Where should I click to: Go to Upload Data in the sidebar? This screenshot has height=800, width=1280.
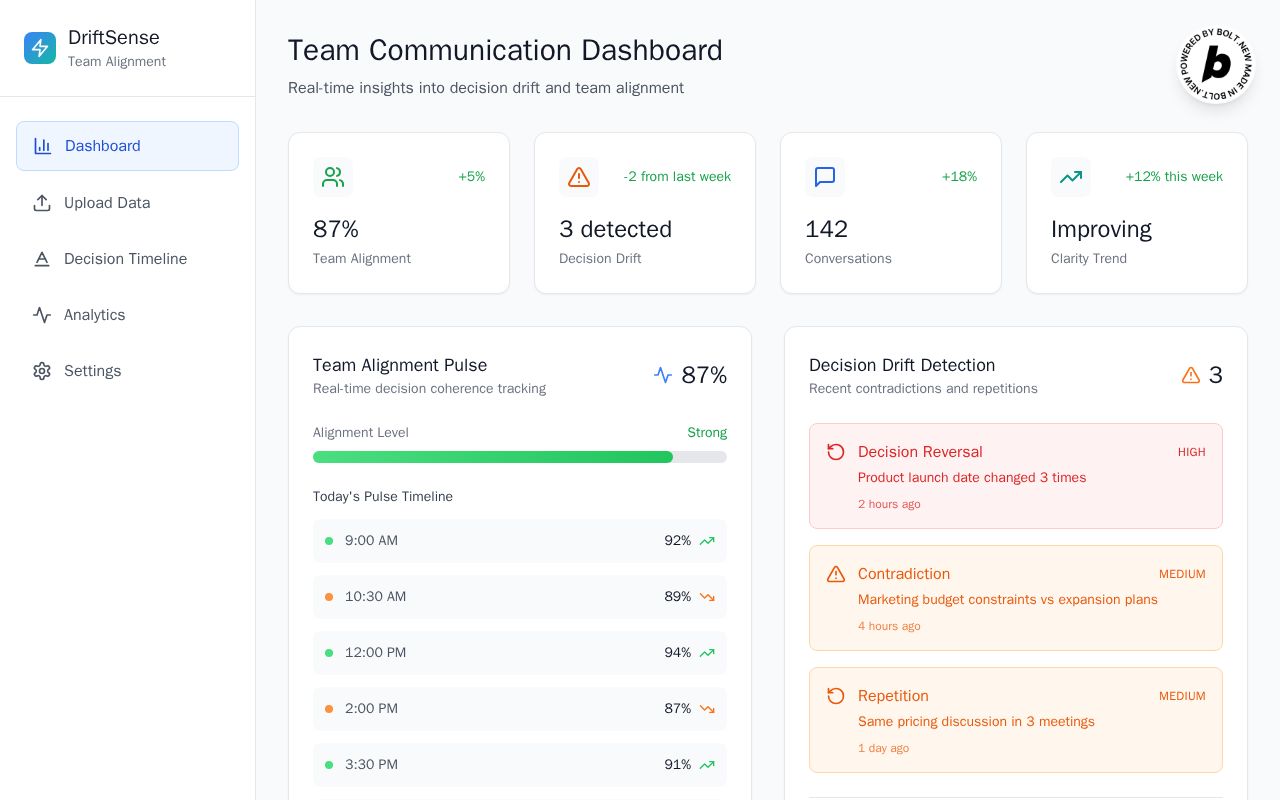127,203
